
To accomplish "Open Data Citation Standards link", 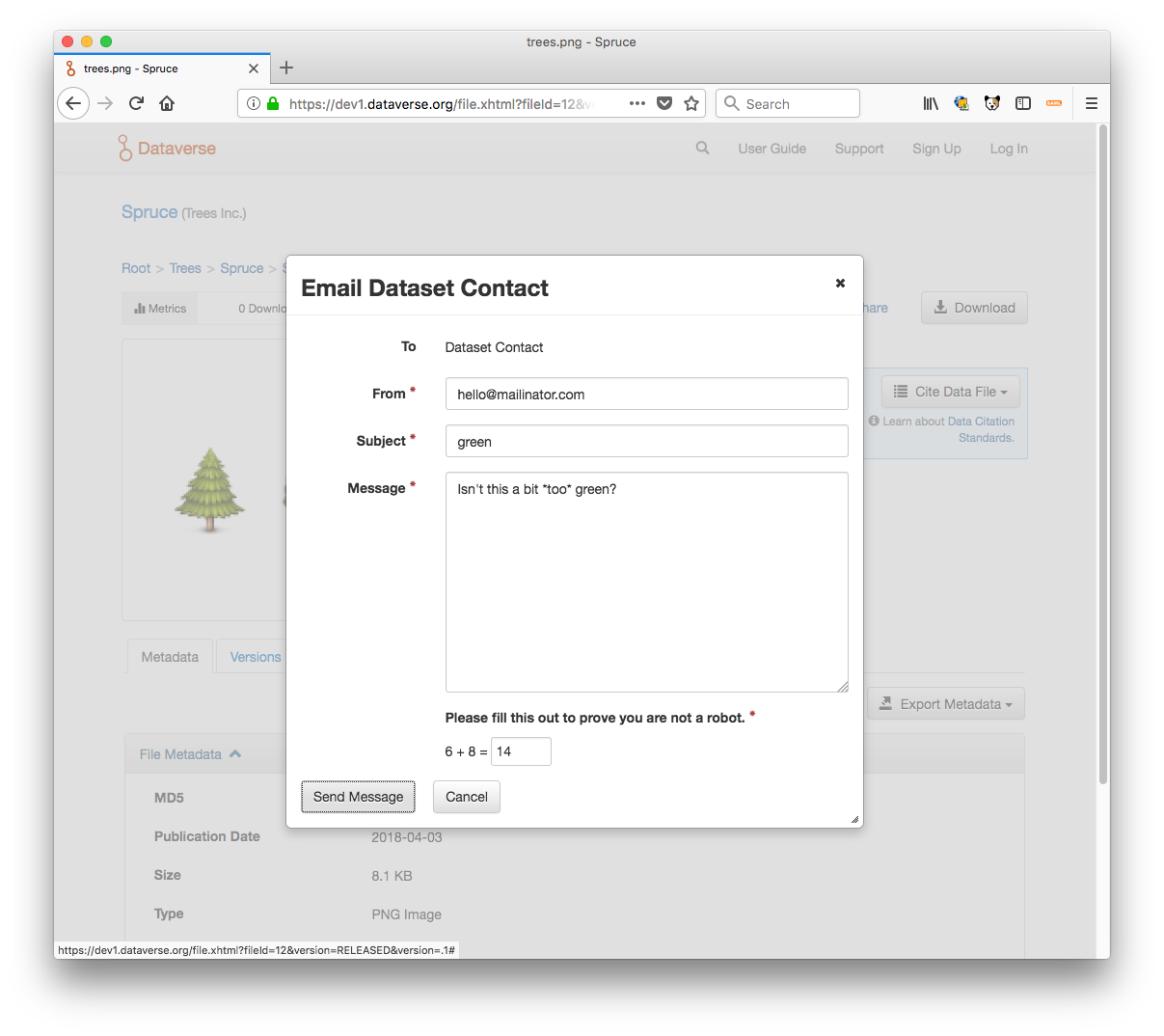I will point(981,429).
